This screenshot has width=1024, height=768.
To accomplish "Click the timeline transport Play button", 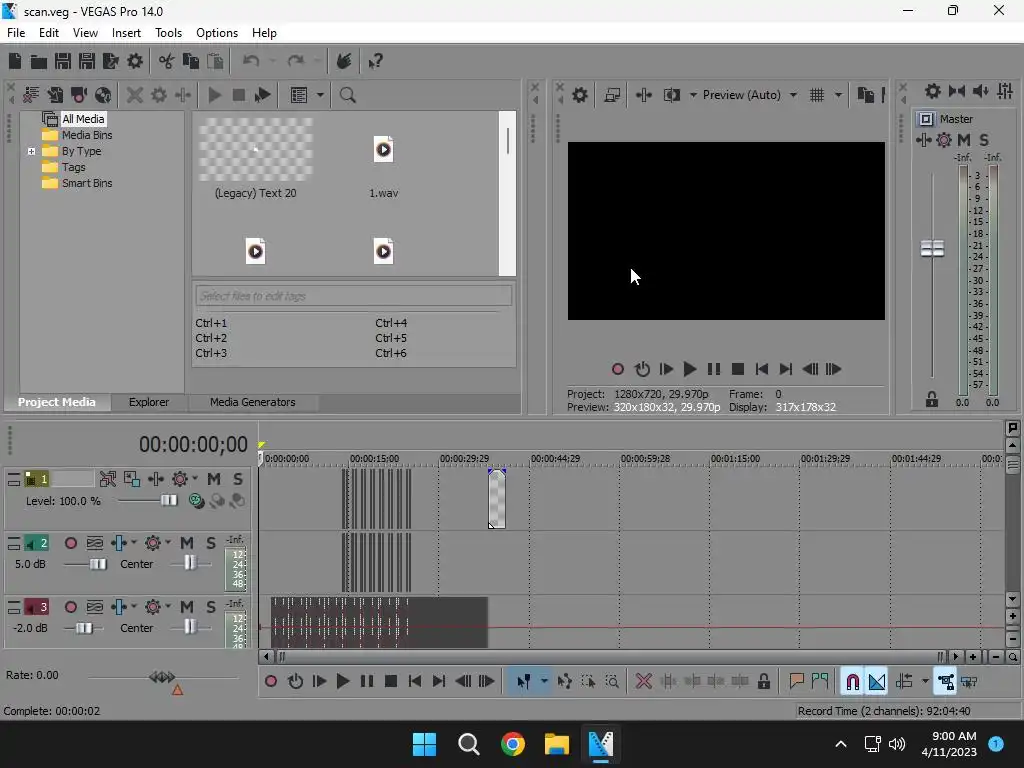I will (x=343, y=682).
